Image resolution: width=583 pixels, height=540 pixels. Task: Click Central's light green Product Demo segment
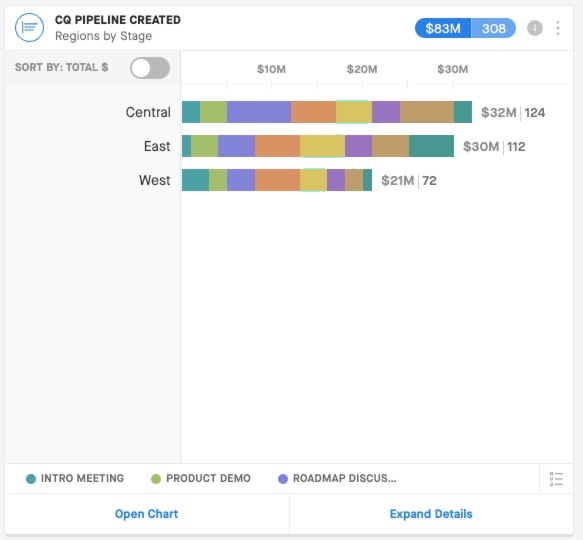click(x=213, y=112)
